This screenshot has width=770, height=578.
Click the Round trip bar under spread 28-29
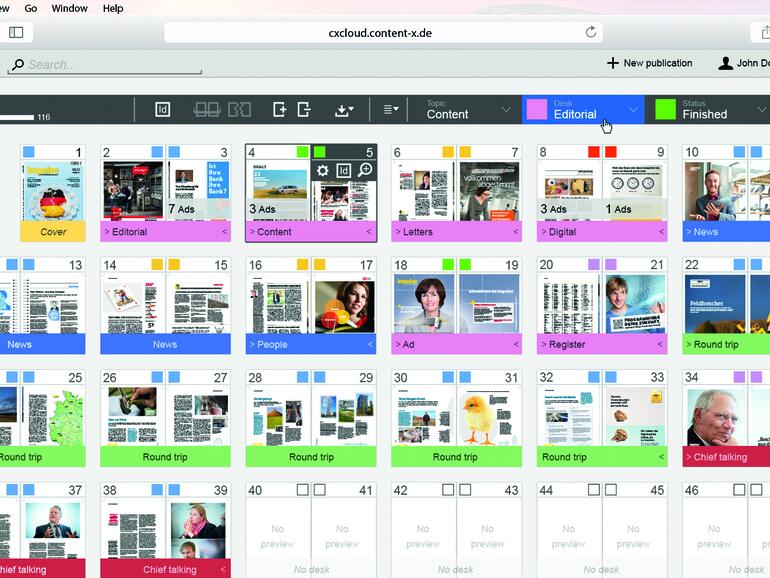click(311, 457)
